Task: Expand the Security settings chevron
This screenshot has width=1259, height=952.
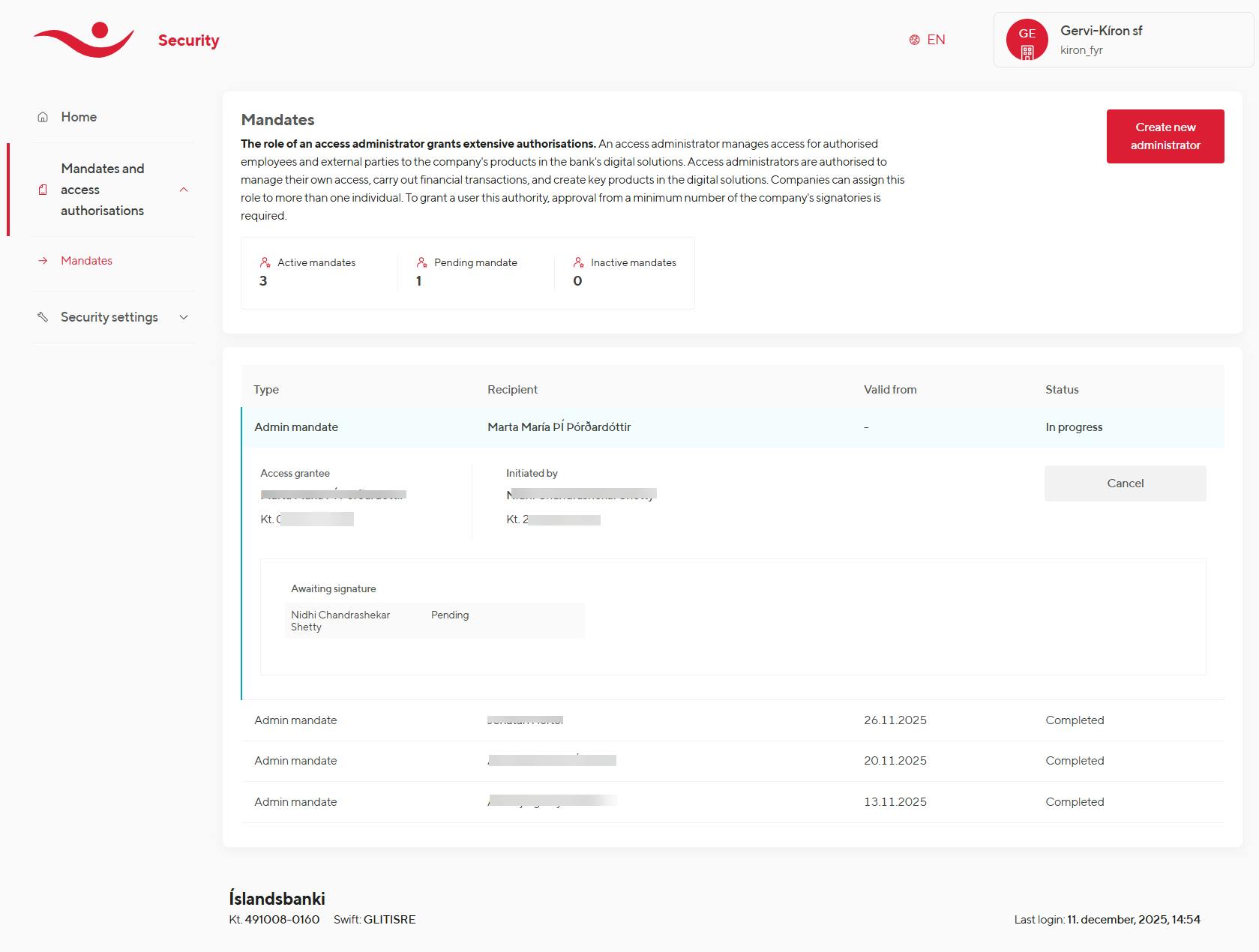Action: click(x=184, y=317)
